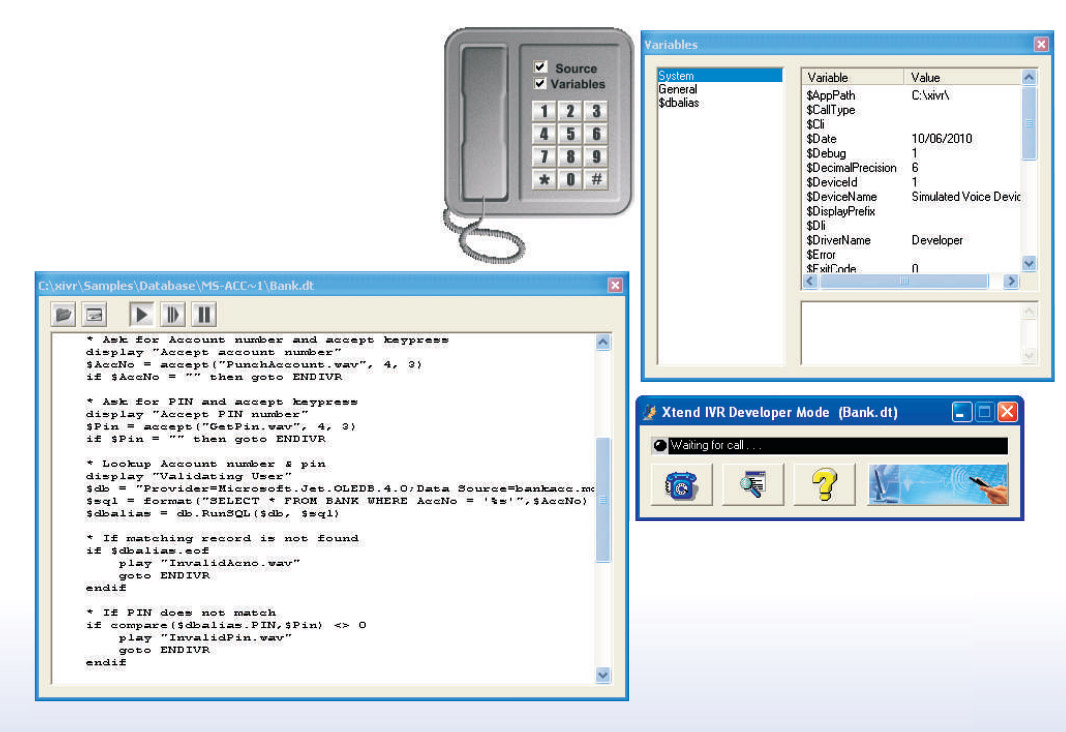Image resolution: width=1066 pixels, height=732 pixels.
Task: Click the telephone icon in Xtend IVR window
Action: click(681, 485)
